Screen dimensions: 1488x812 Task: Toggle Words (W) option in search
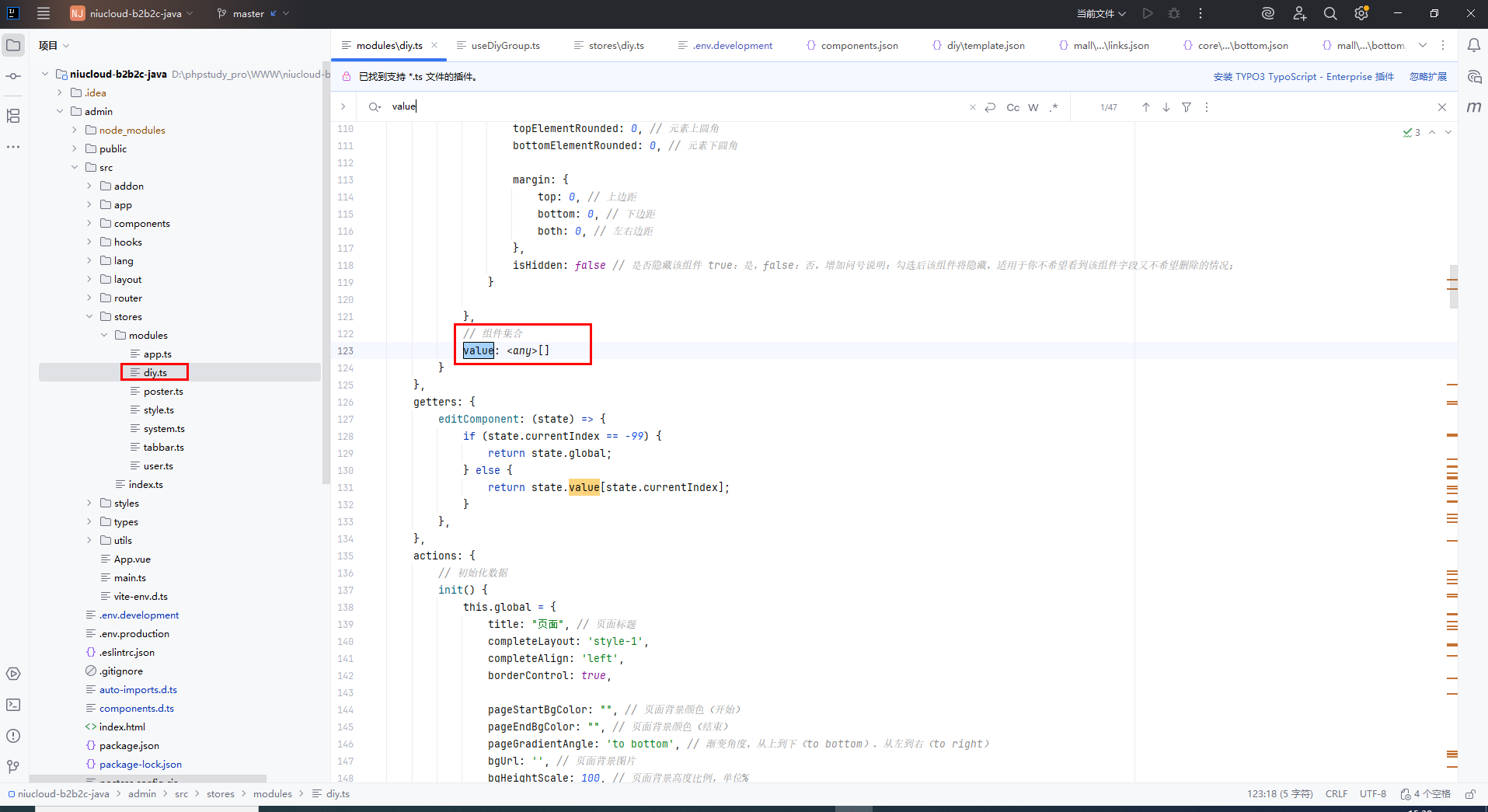(1033, 107)
